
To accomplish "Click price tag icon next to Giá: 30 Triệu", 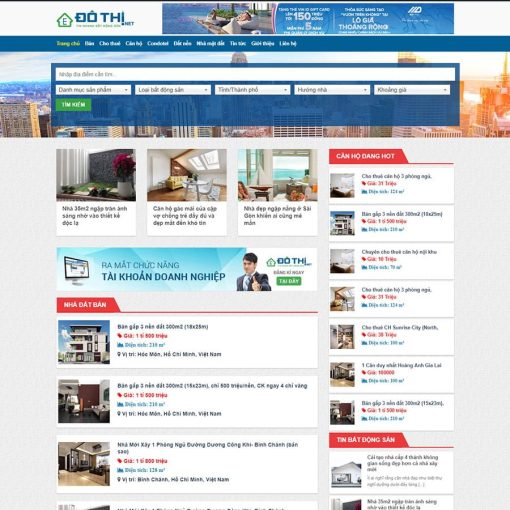I will click(x=364, y=335).
